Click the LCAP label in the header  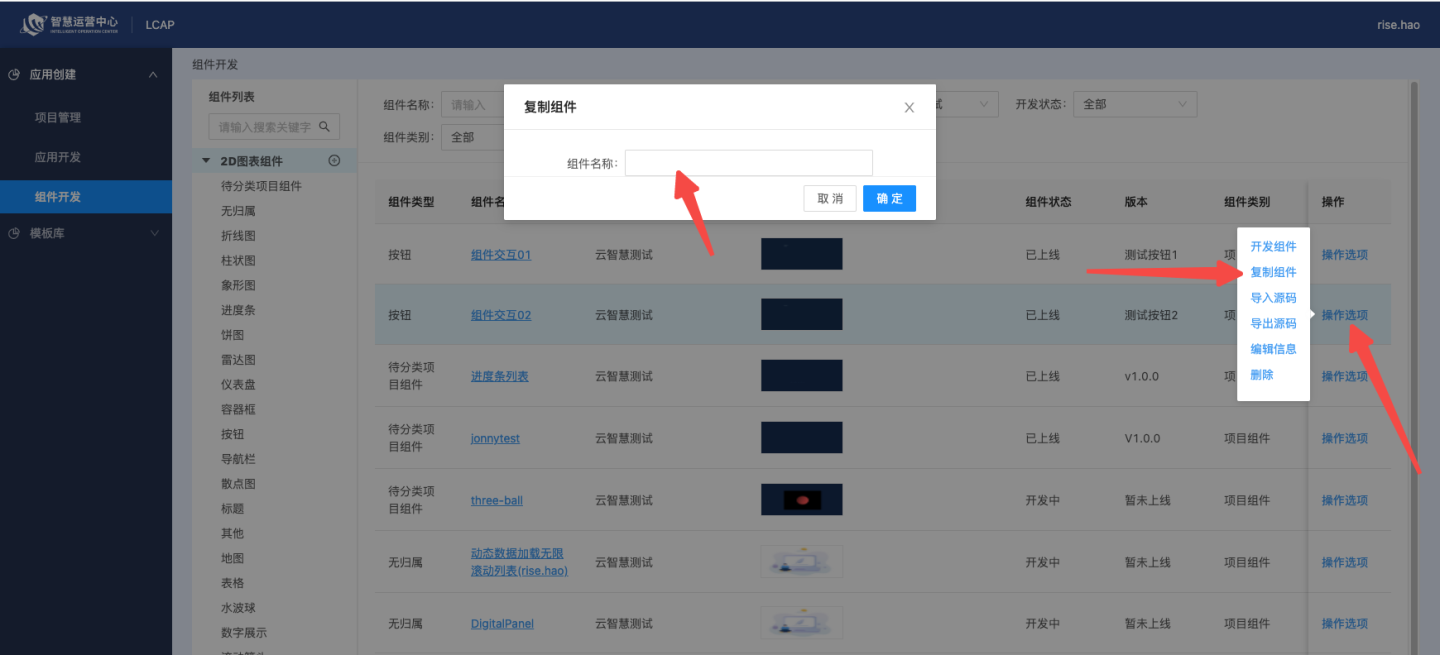tap(160, 25)
